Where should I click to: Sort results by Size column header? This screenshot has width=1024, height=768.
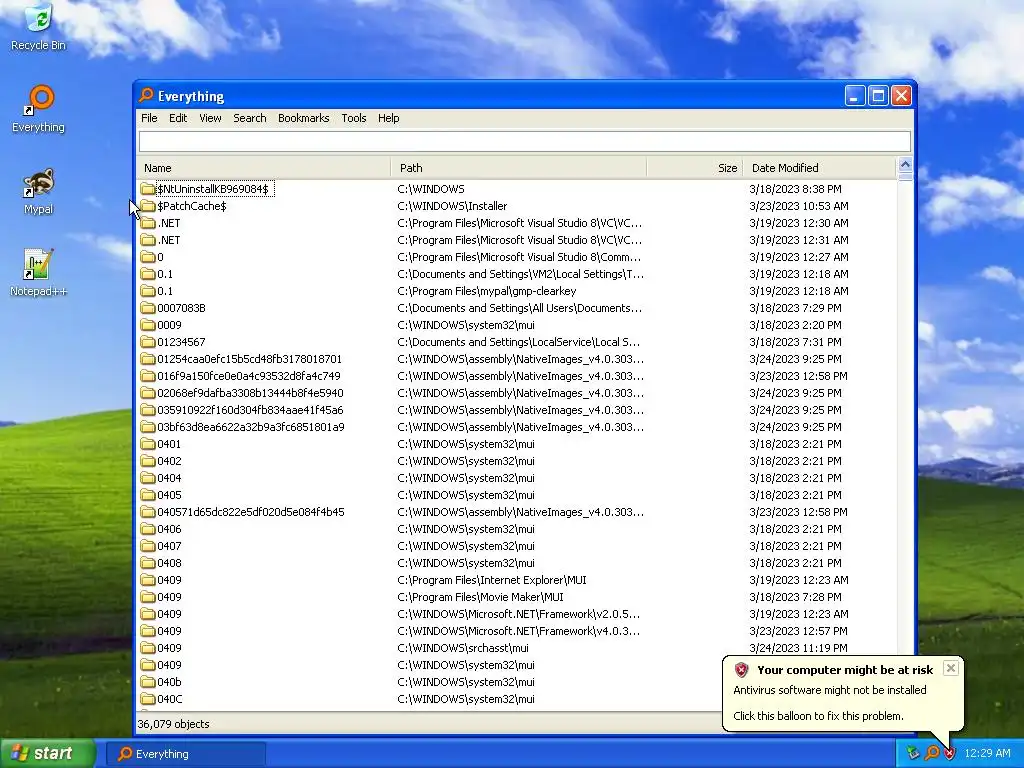[695, 168]
